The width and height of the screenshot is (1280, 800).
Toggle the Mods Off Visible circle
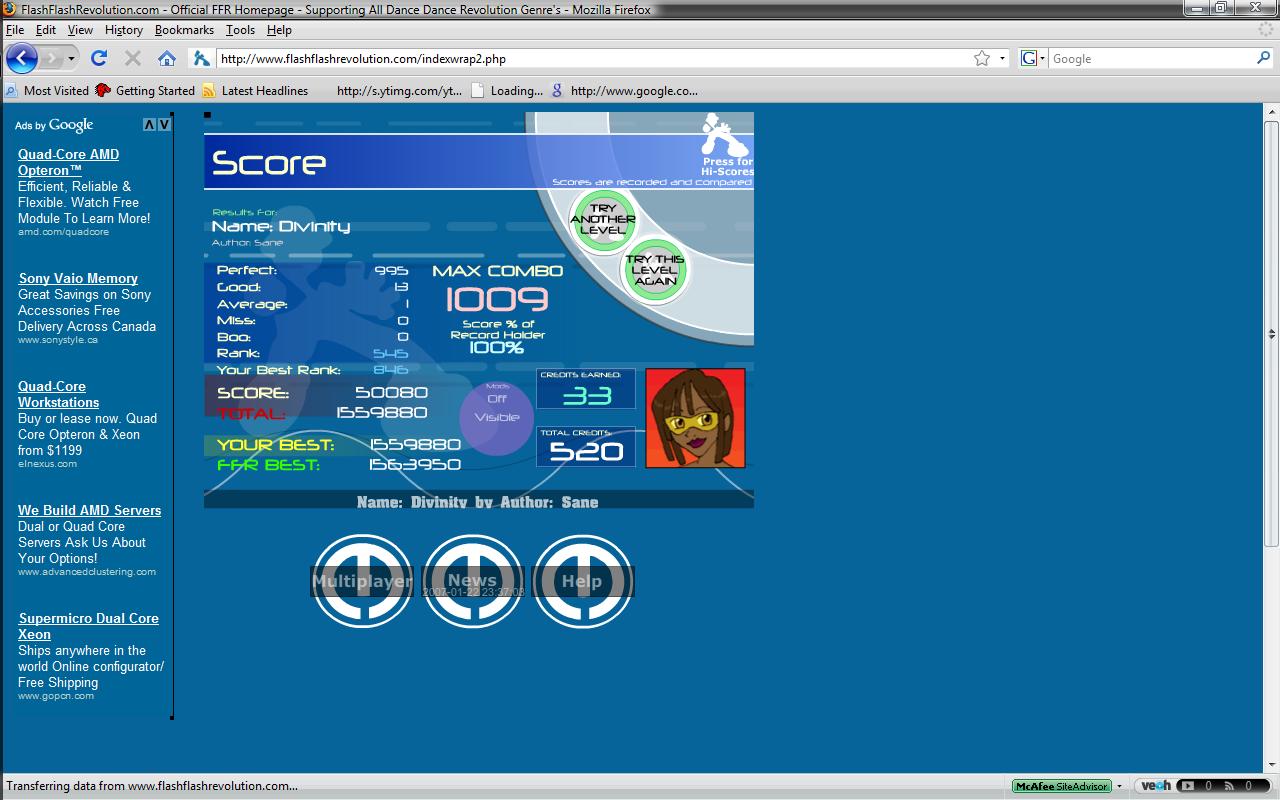click(x=497, y=417)
